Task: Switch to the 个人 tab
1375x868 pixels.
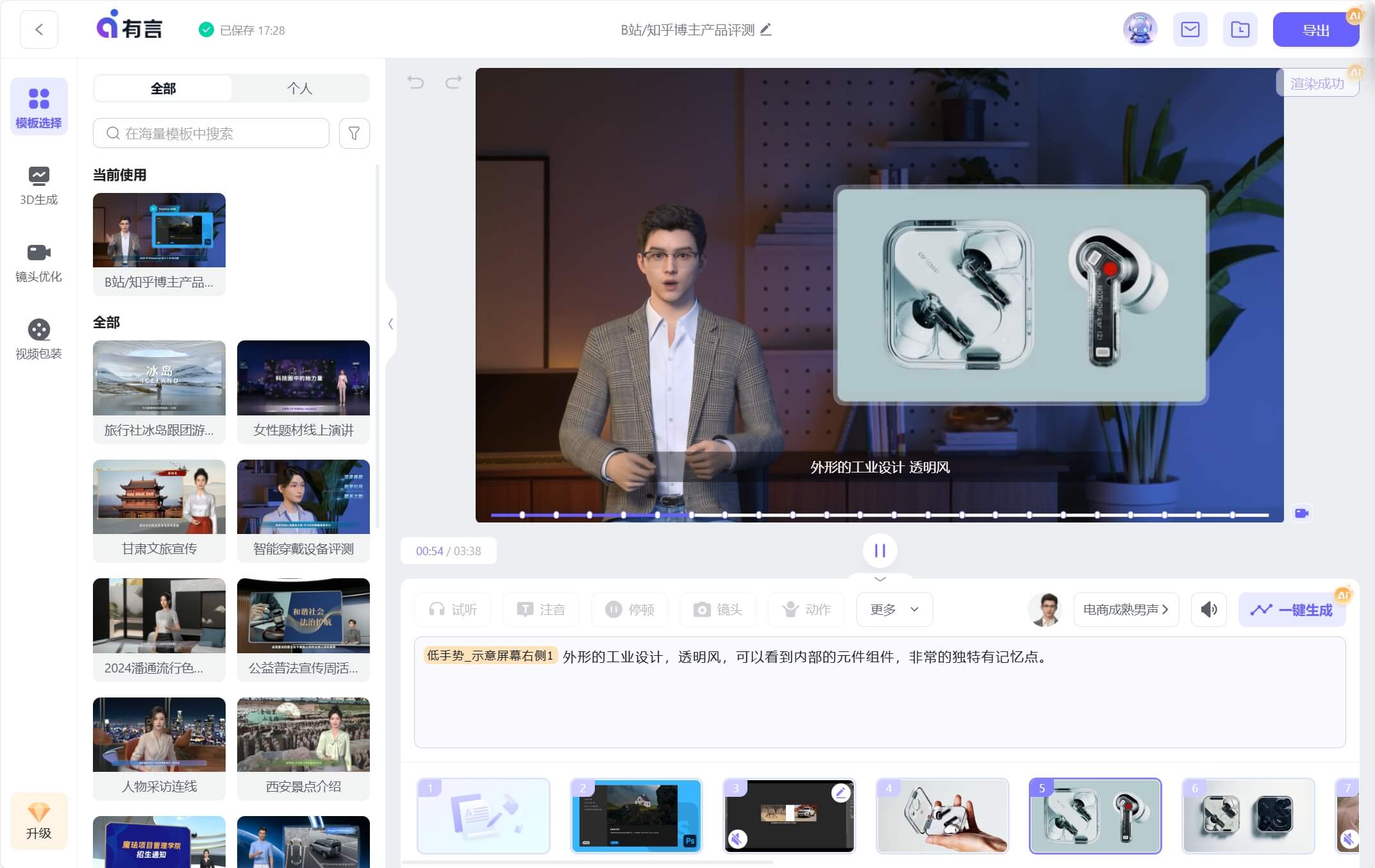Action: [x=299, y=88]
